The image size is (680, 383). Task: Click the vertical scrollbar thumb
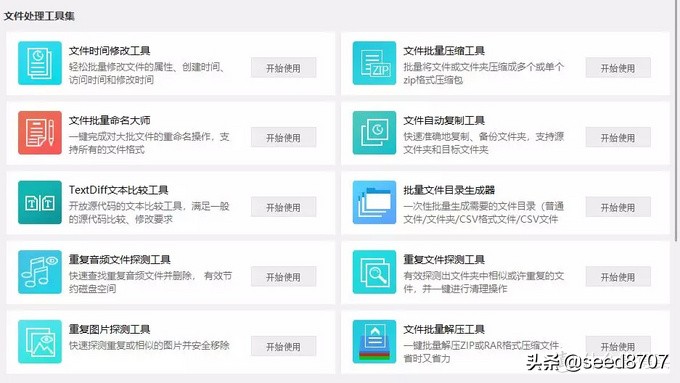(x=677, y=121)
